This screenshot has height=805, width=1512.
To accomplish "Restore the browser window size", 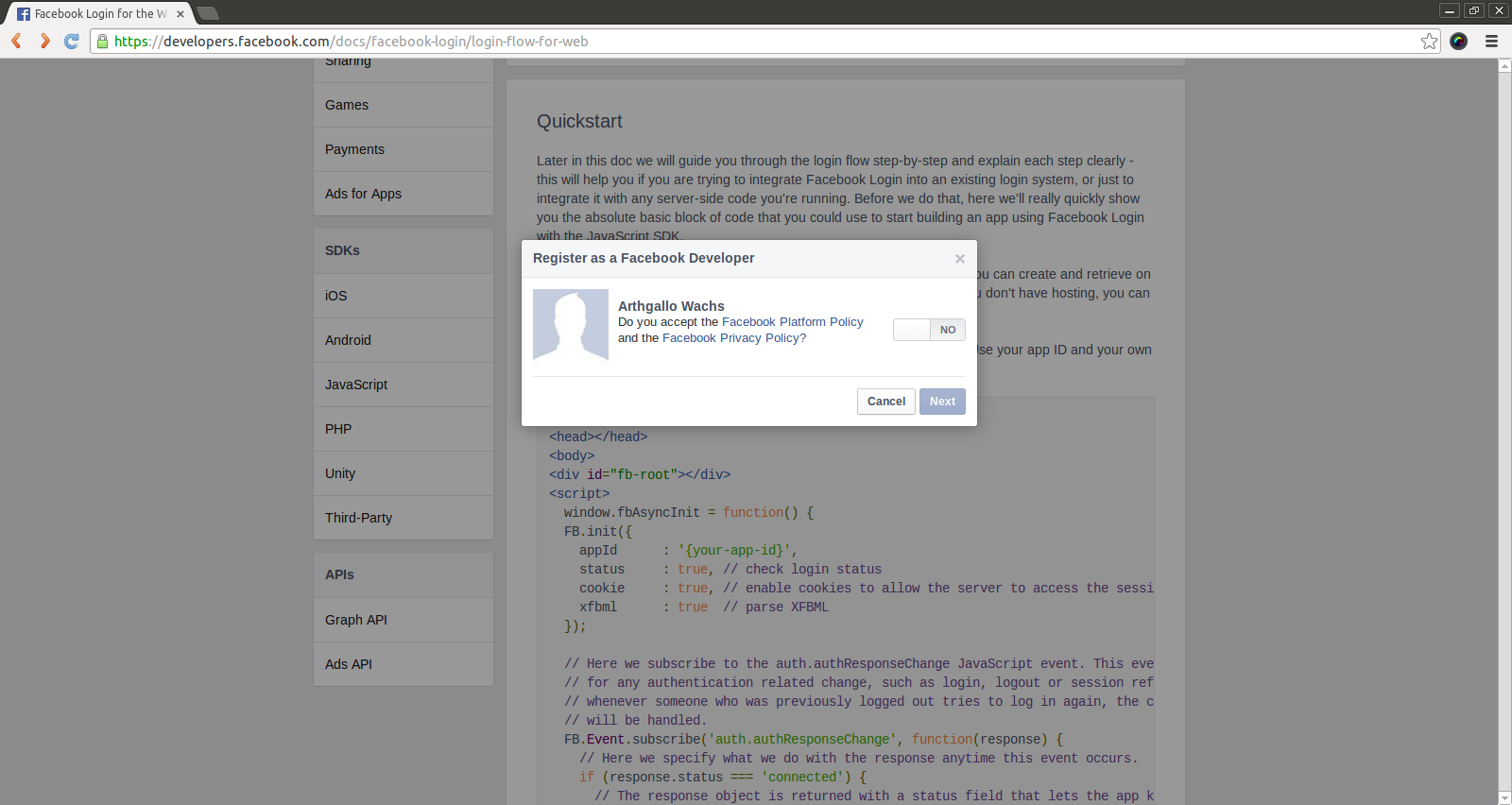I will point(1474,10).
